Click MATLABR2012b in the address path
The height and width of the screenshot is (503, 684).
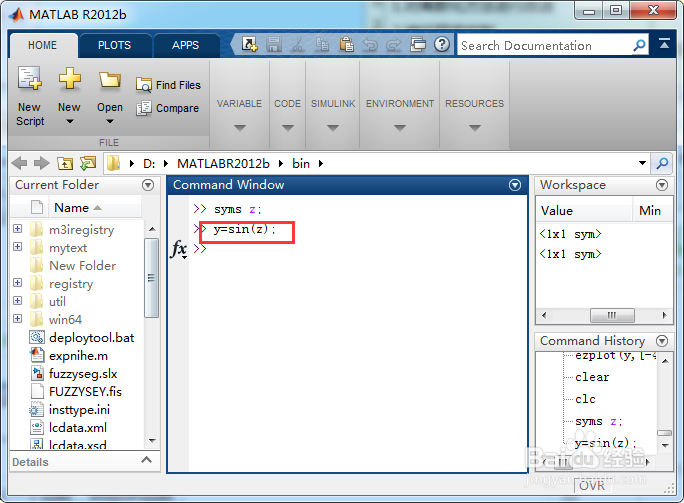coord(223,164)
